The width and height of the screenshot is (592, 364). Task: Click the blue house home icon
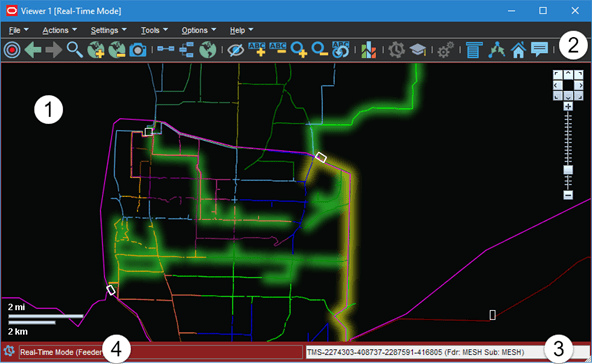518,50
